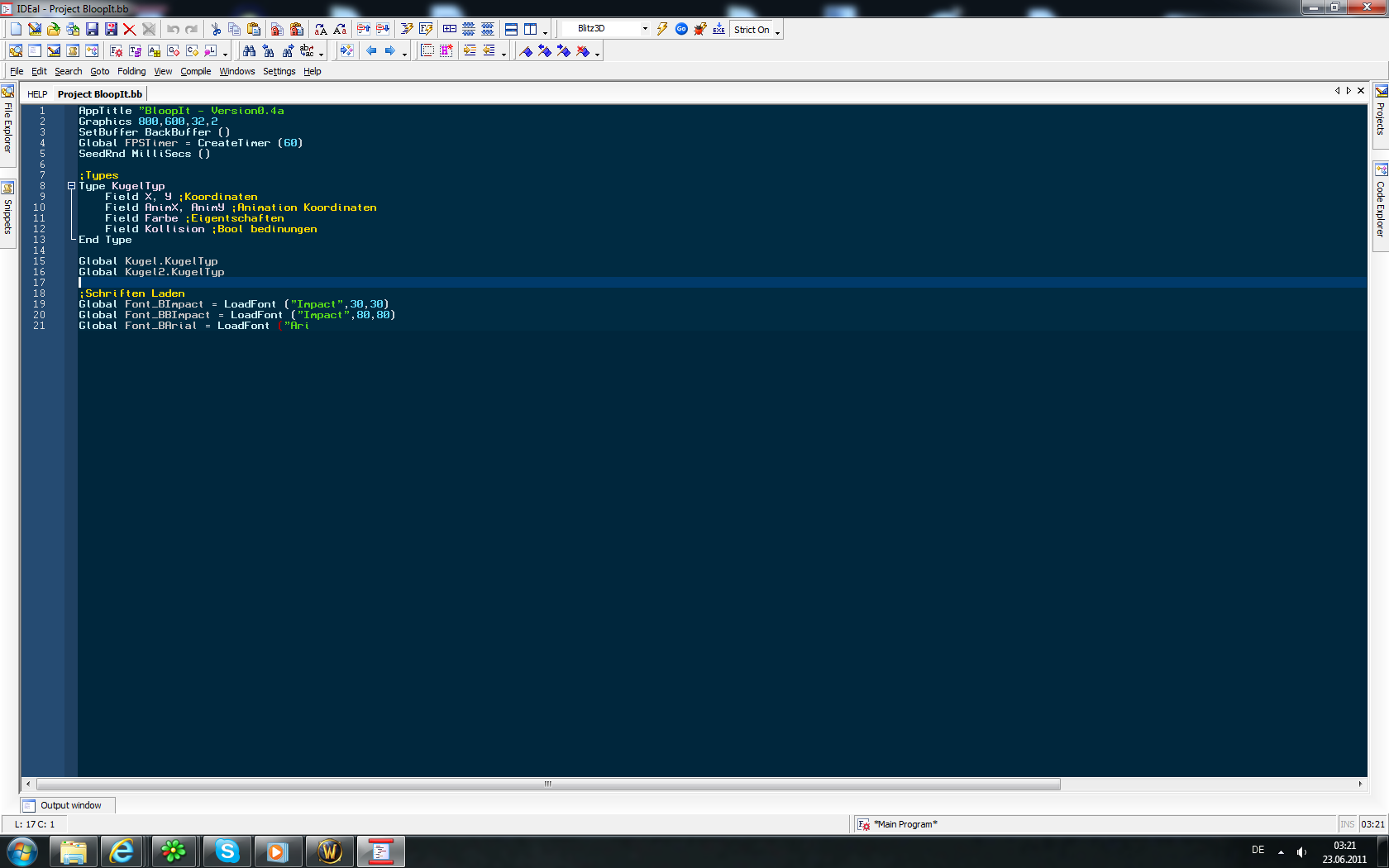Open the Code Explorer side panel

tap(1380, 203)
